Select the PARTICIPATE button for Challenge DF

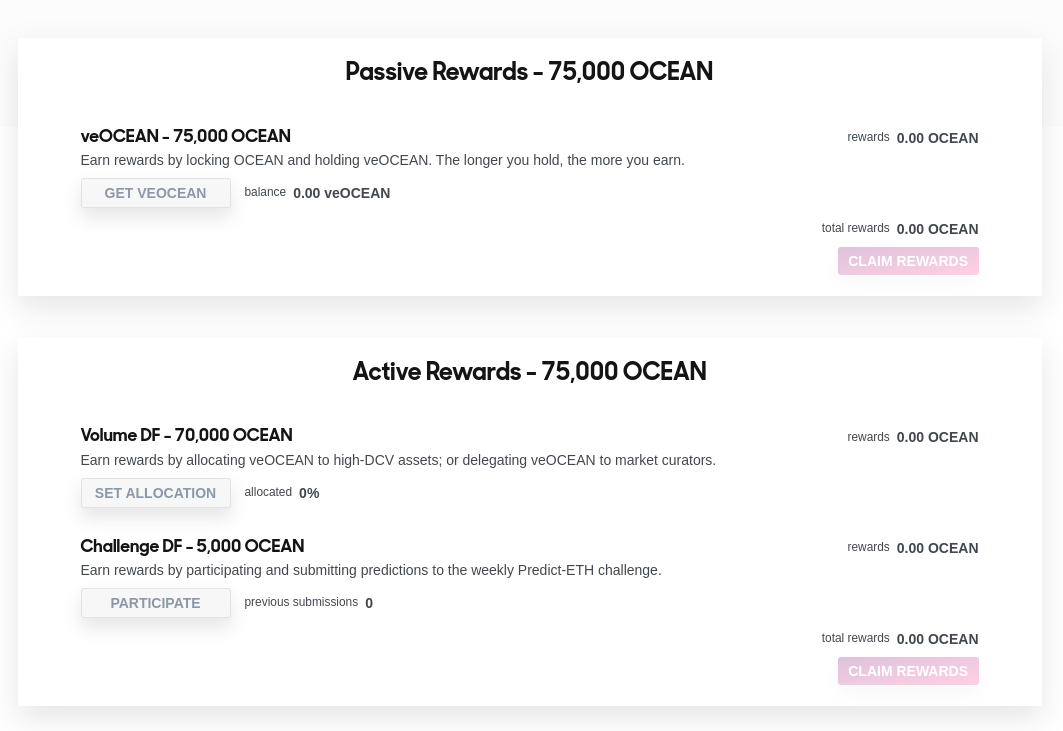pyautogui.click(x=155, y=603)
